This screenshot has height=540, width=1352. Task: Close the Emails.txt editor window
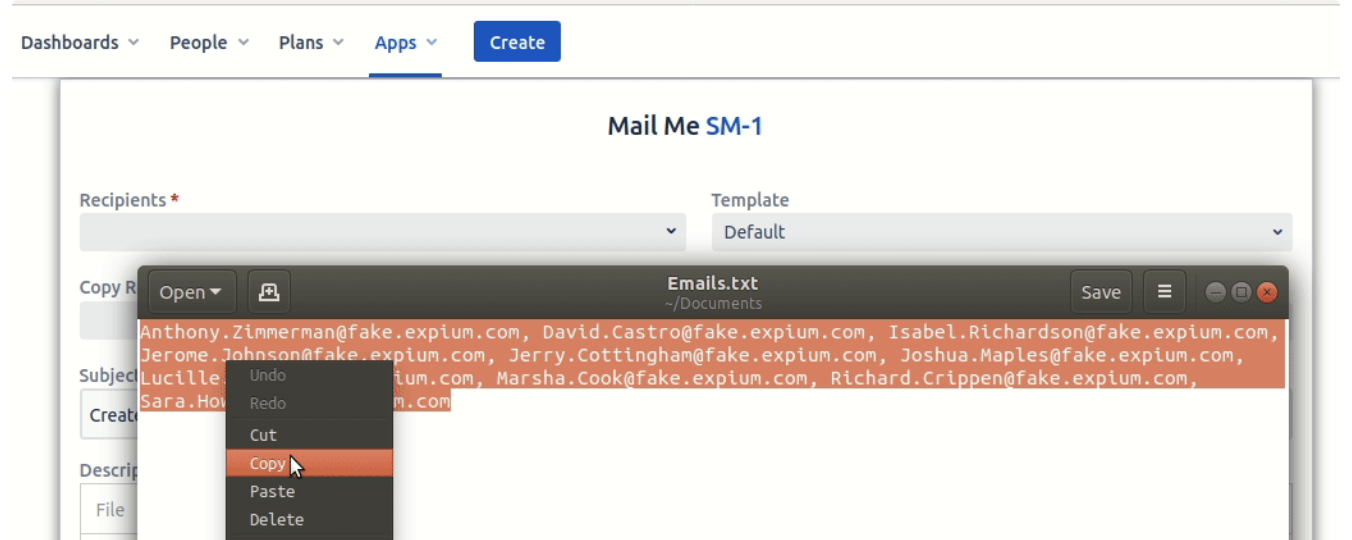pyautogui.click(x=1267, y=292)
